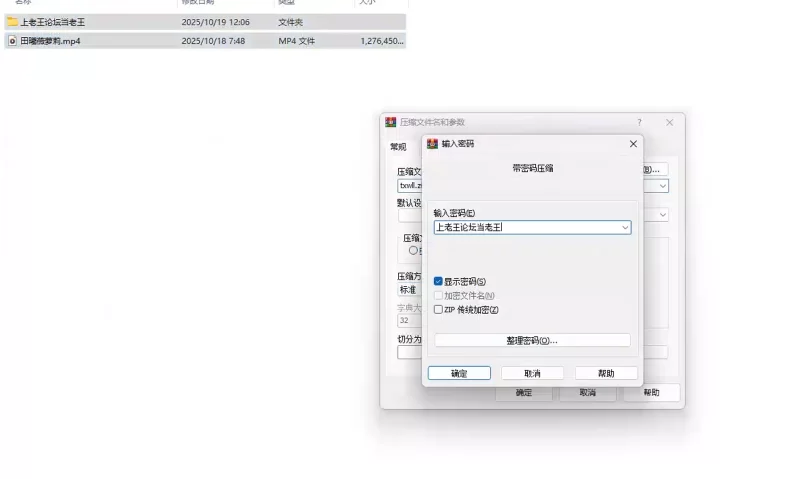Screen dimensions: 800x479
Task: Click the browse button ending in ... beside the archive name
Action: [x=655, y=169]
